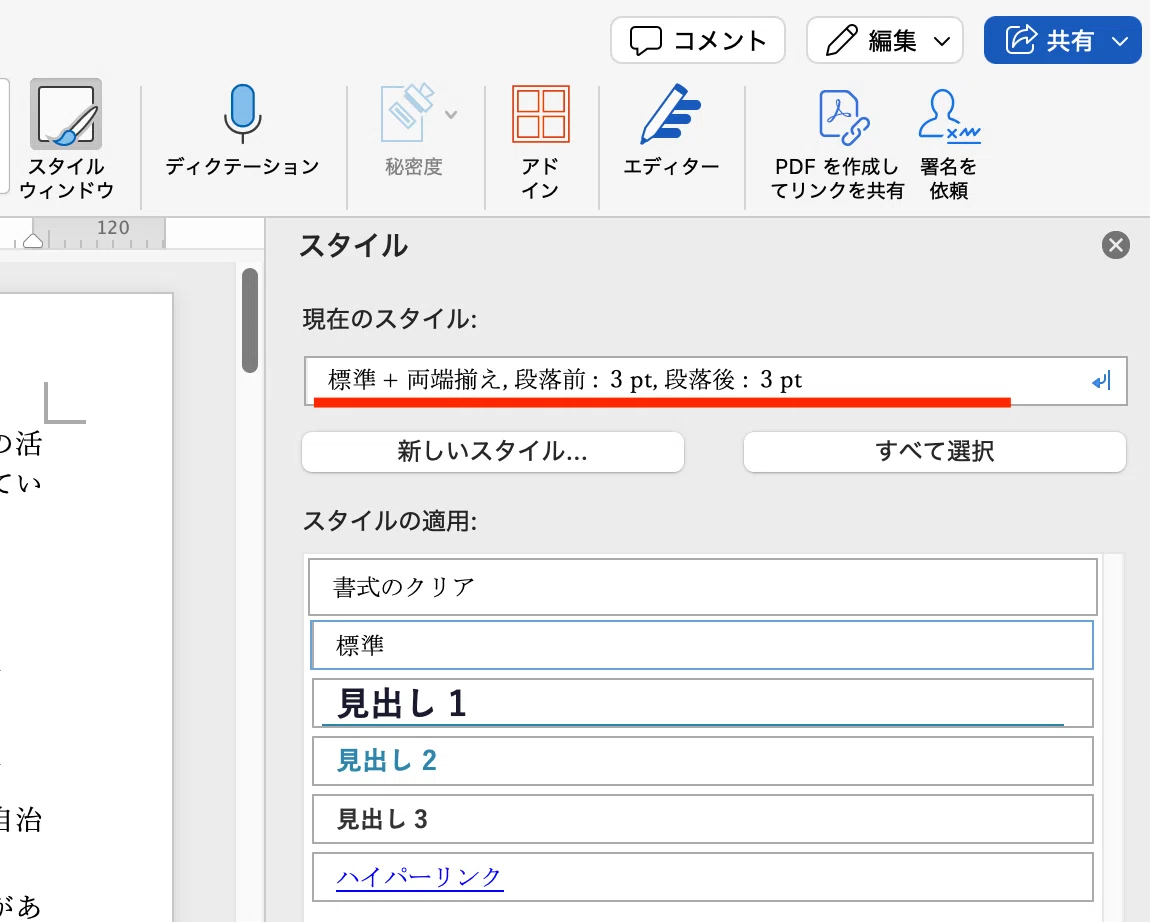Viewport: 1150px width, 922px height.
Task: Toggle the スタイルウィンドウ button
Action: 66,139
